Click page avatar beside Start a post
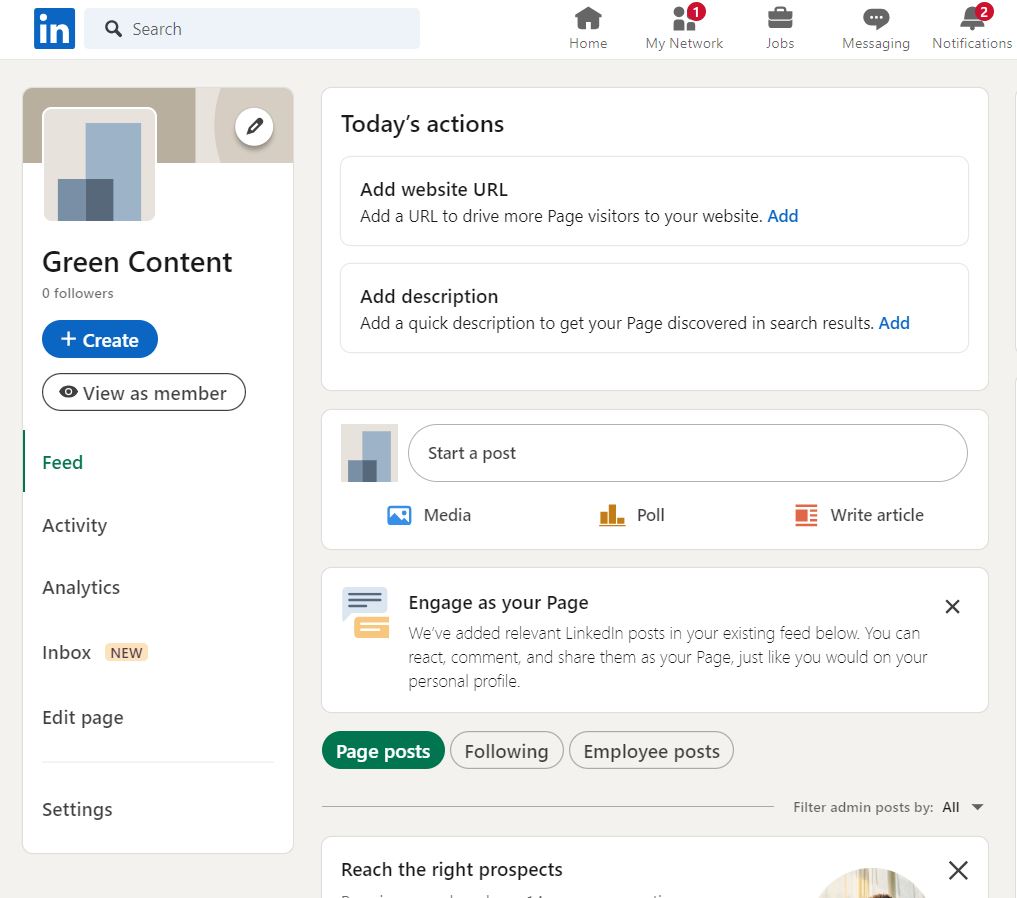 pos(370,453)
